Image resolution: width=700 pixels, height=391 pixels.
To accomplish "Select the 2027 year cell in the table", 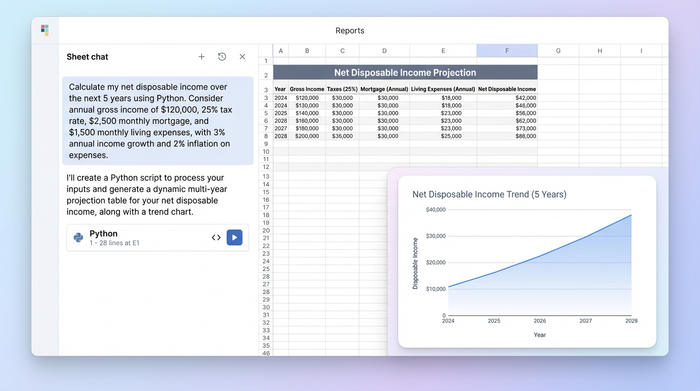I will coord(281,128).
